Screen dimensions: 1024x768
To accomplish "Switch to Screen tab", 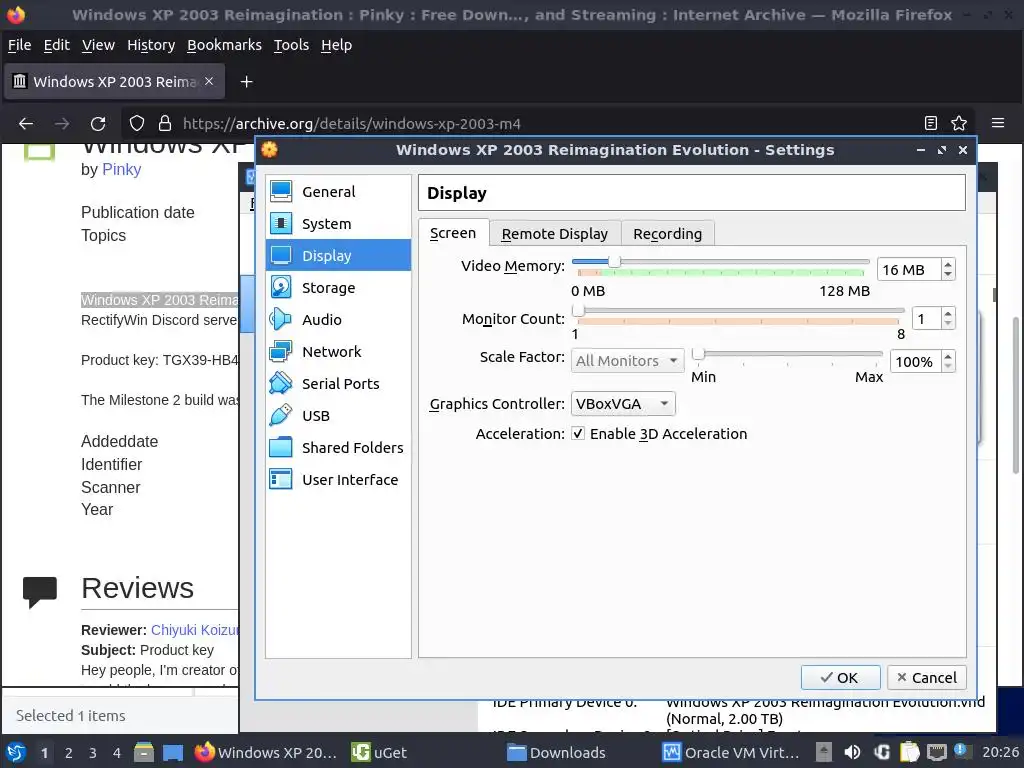I will (x=453, y=233).
